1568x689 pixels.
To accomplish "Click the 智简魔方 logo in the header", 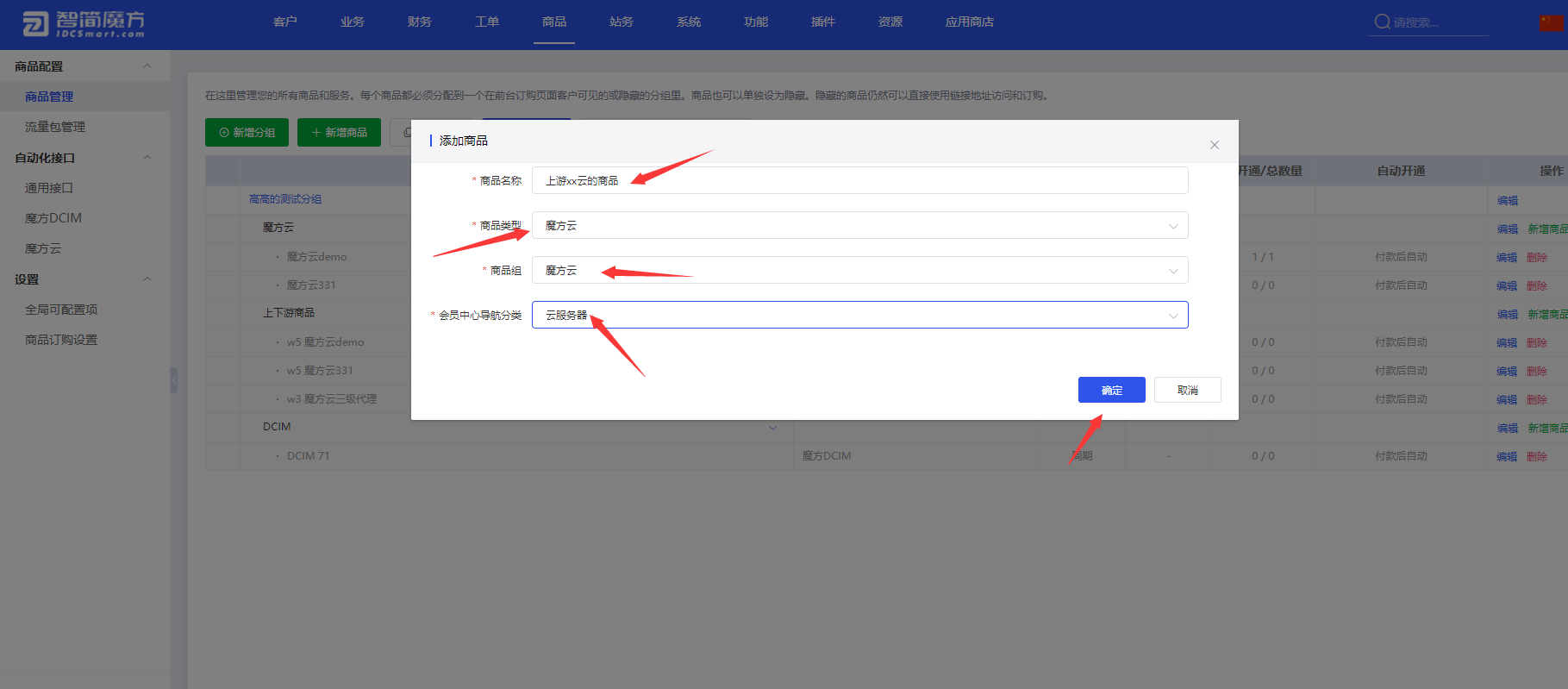I will coord(83,23).
